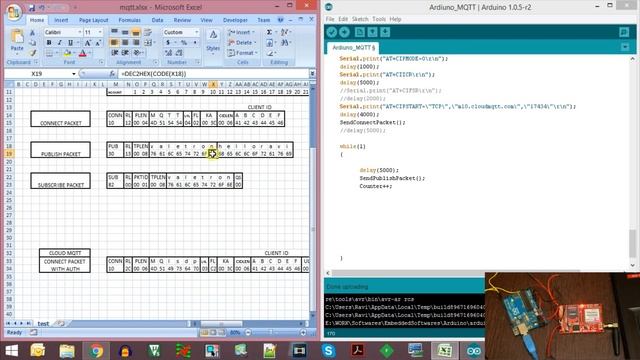
Task: Decrease the cell indent
Action: tap(115, 53)
